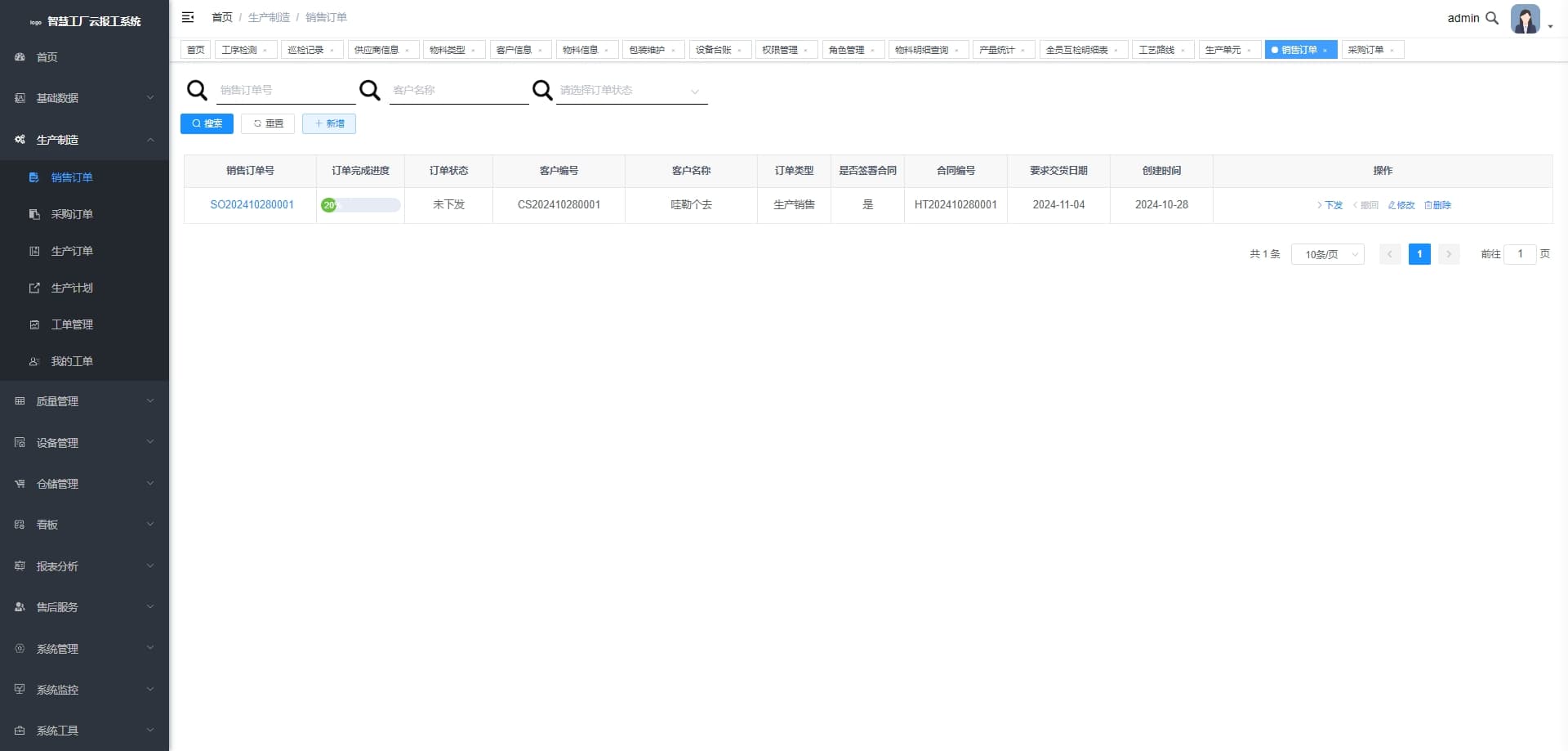1568x751 pixels.
Task: Click the blue 搜索 button
Action: [x=207, y=123]
